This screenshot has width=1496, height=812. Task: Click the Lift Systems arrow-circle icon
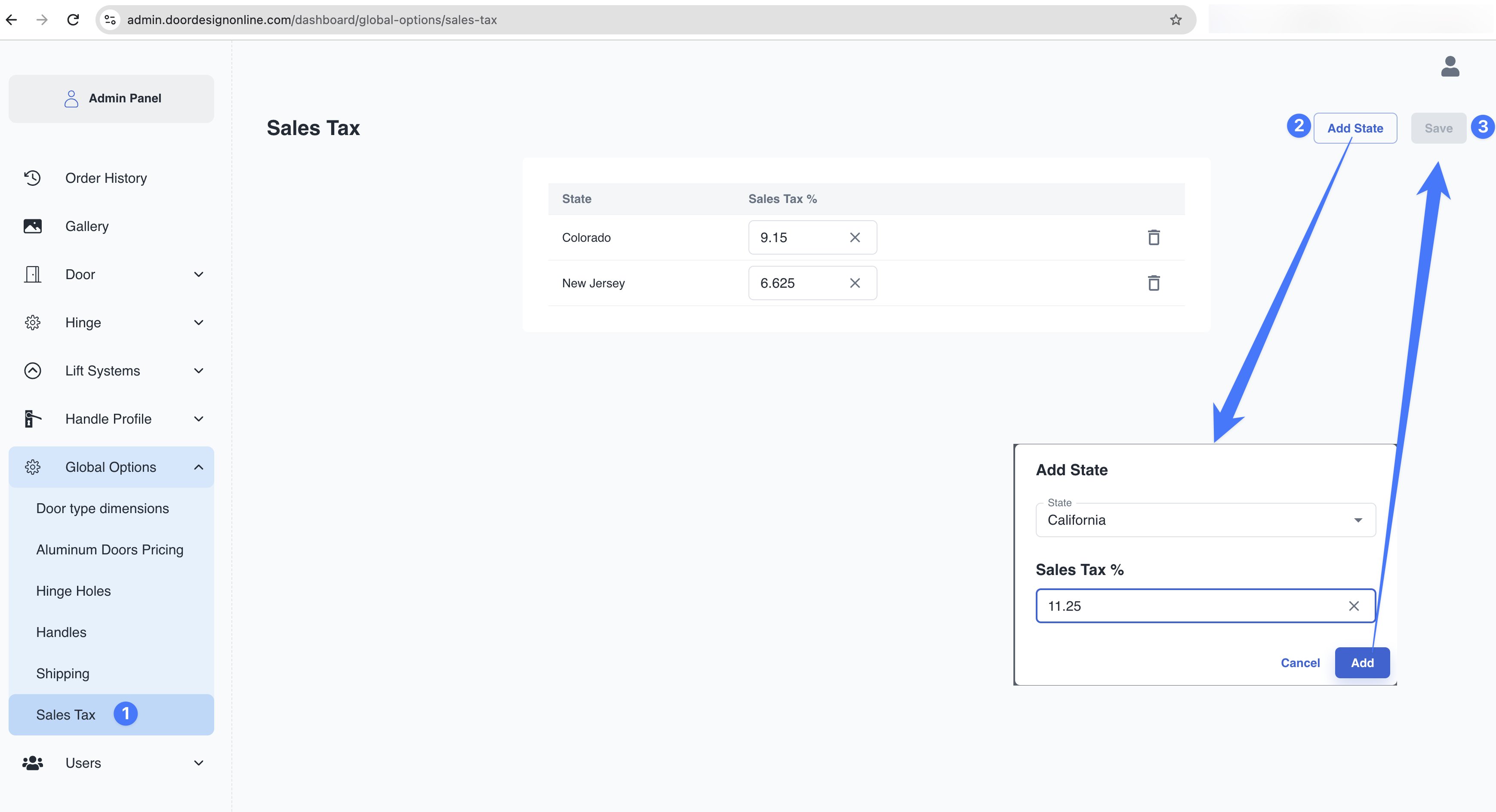click(33, 371)
